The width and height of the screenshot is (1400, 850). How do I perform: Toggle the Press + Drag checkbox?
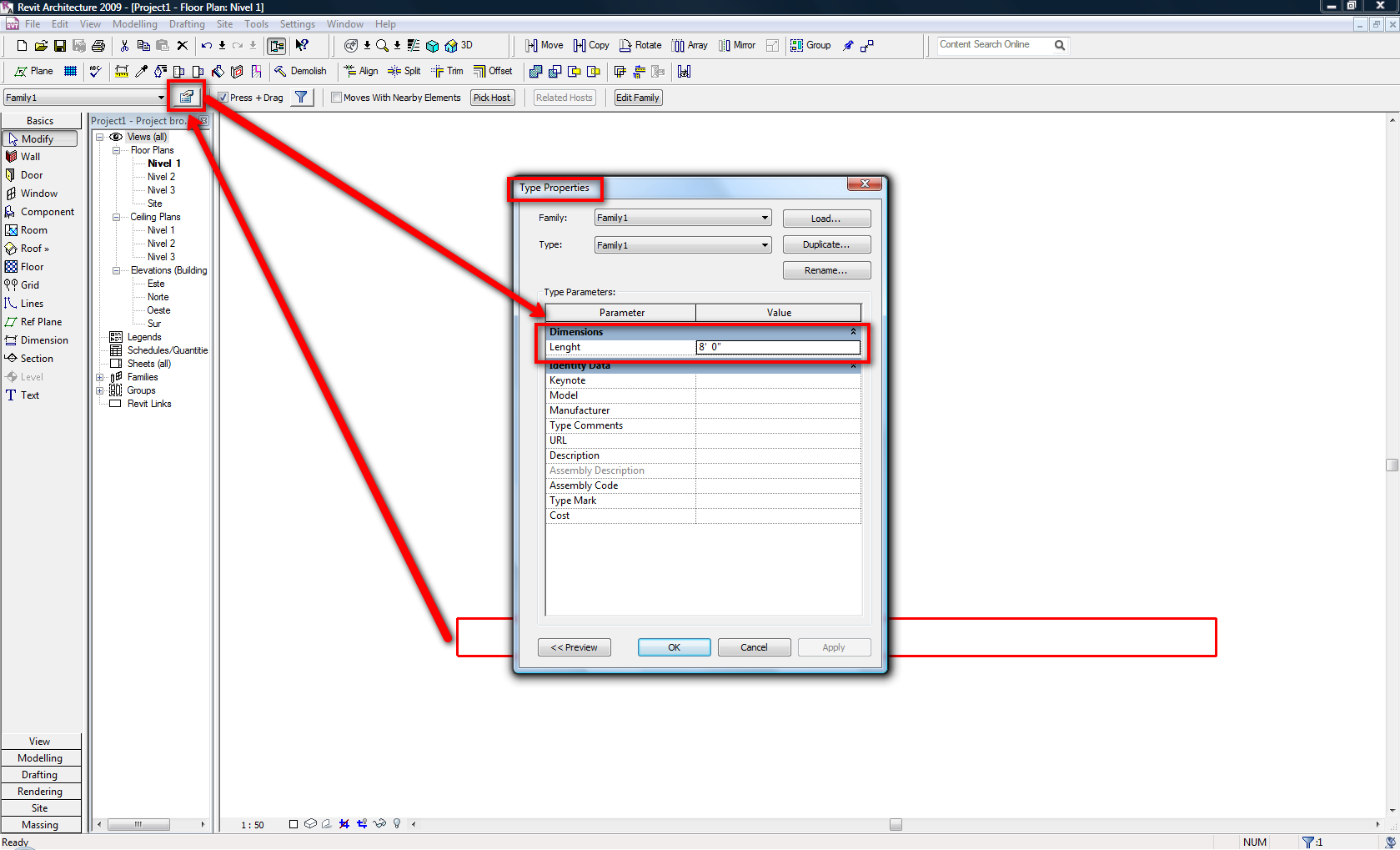tap(223, 98)
